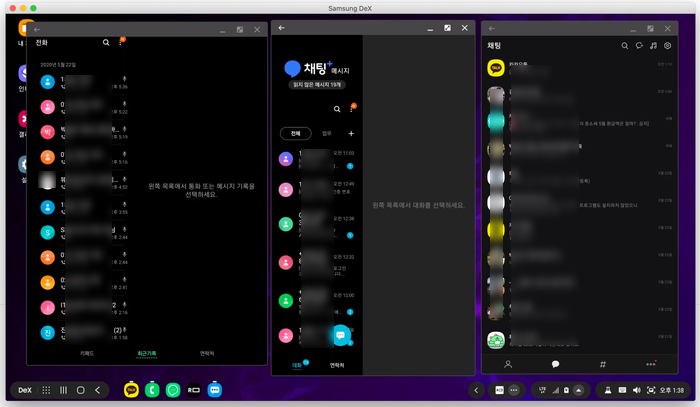Open the chat with teal avatar
The width and height of the screenshot is (700, 407).
[x=579, y=121]
